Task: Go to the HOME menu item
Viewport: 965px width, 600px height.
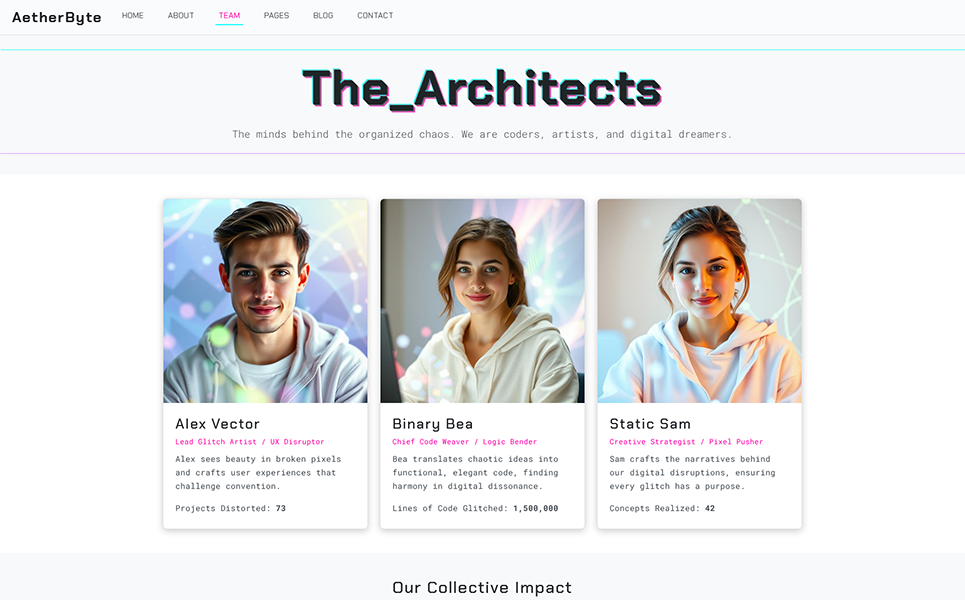Action: pyautogui.click(x=132, y=15)
